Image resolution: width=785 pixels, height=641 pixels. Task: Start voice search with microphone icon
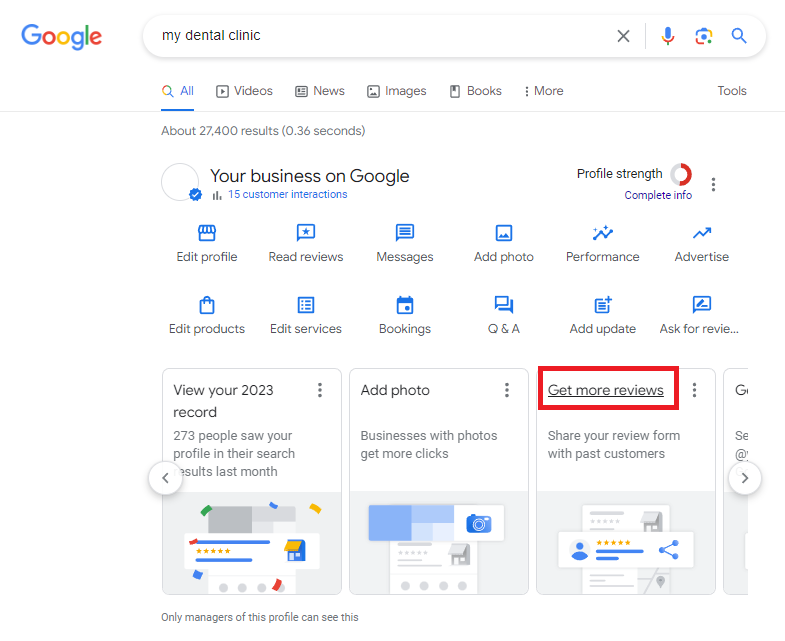667,36
